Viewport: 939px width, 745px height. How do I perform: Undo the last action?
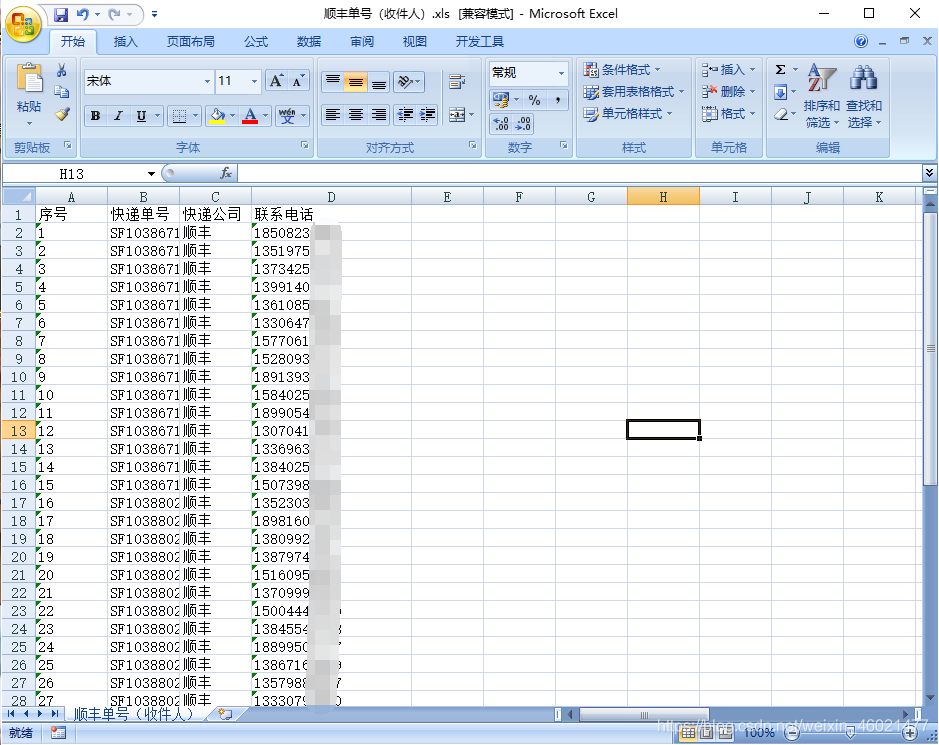82,14
